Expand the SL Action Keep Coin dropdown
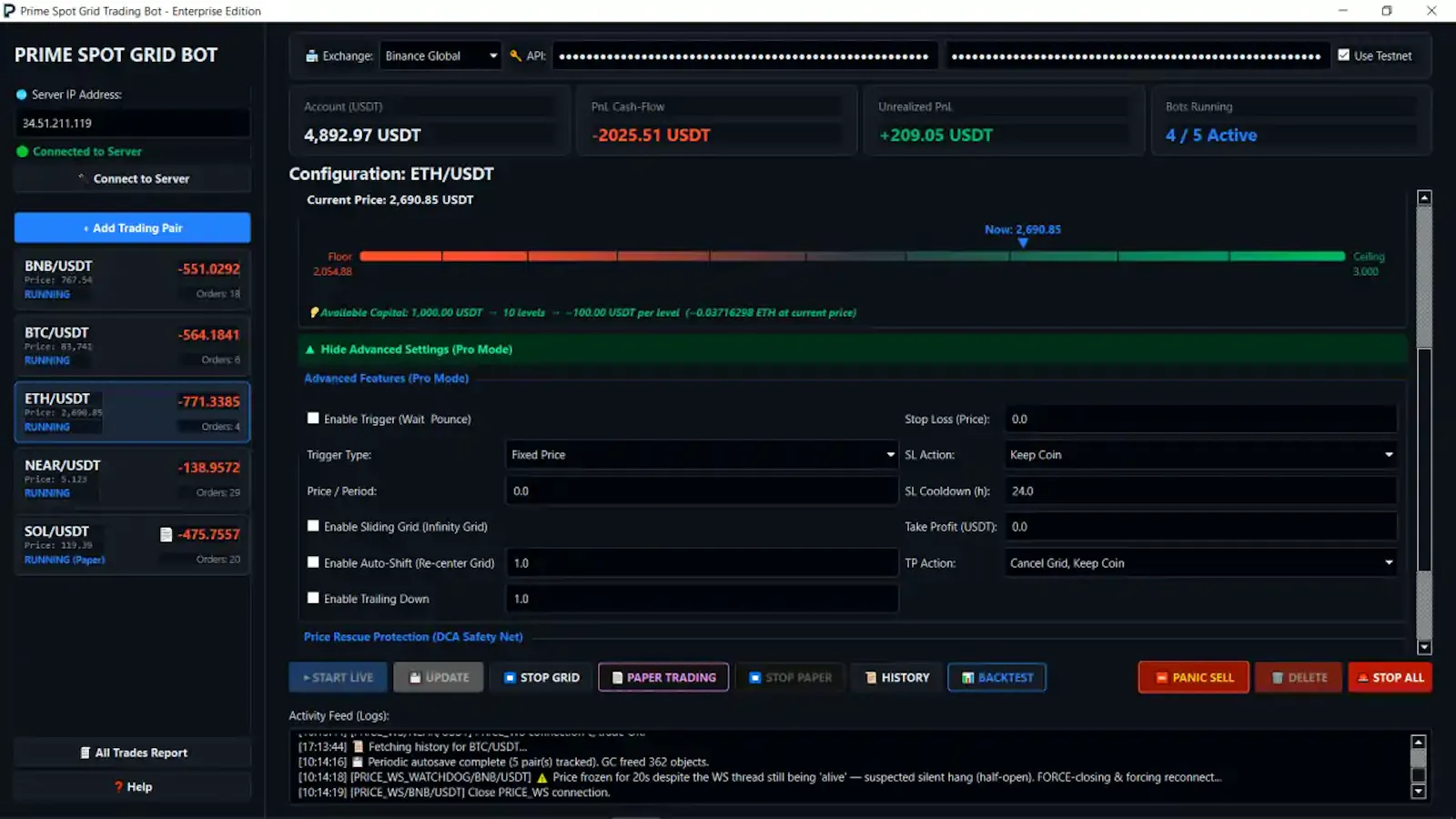 click(x=1200, y=455)
